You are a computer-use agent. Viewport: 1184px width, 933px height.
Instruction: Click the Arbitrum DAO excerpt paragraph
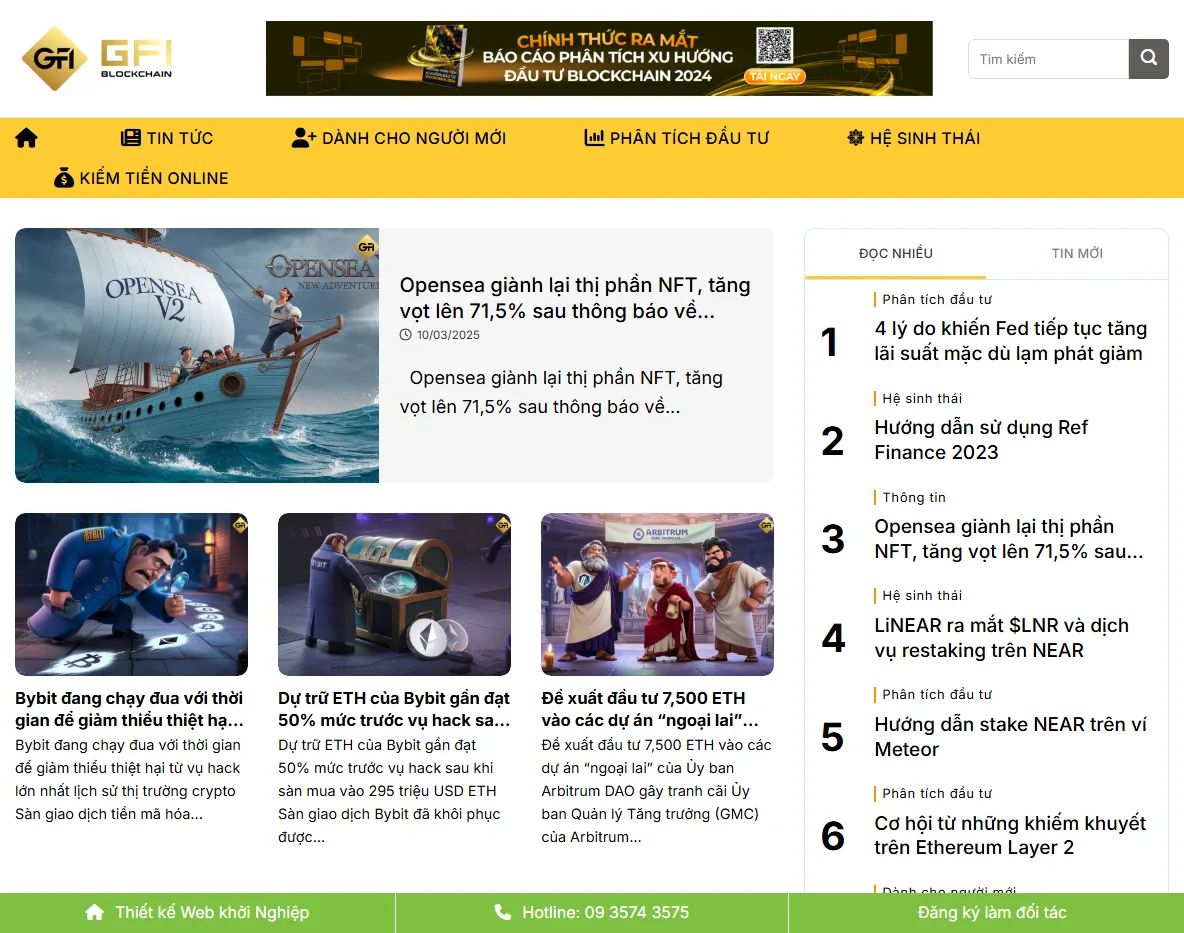click(x=656, y=791)
